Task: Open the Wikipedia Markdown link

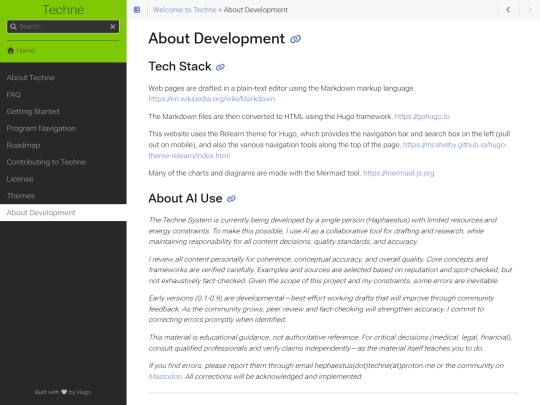Action: point(211,99)
